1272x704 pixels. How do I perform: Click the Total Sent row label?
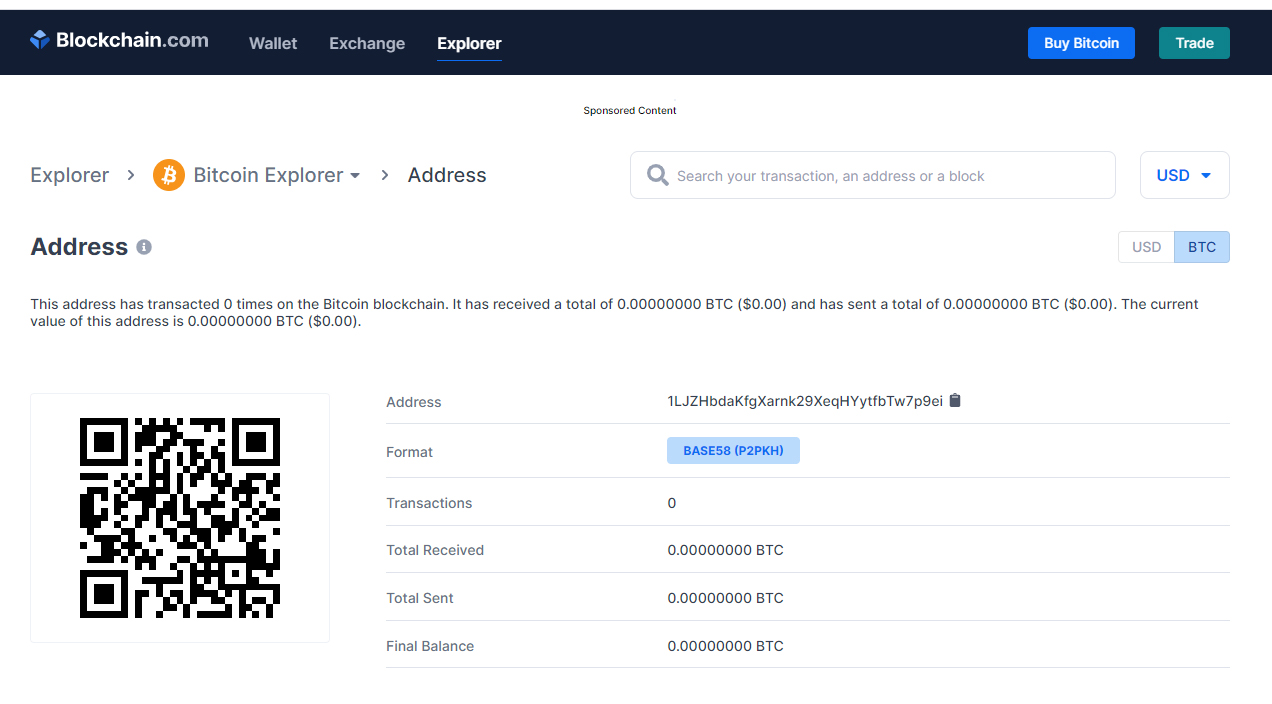coord(420,598)
